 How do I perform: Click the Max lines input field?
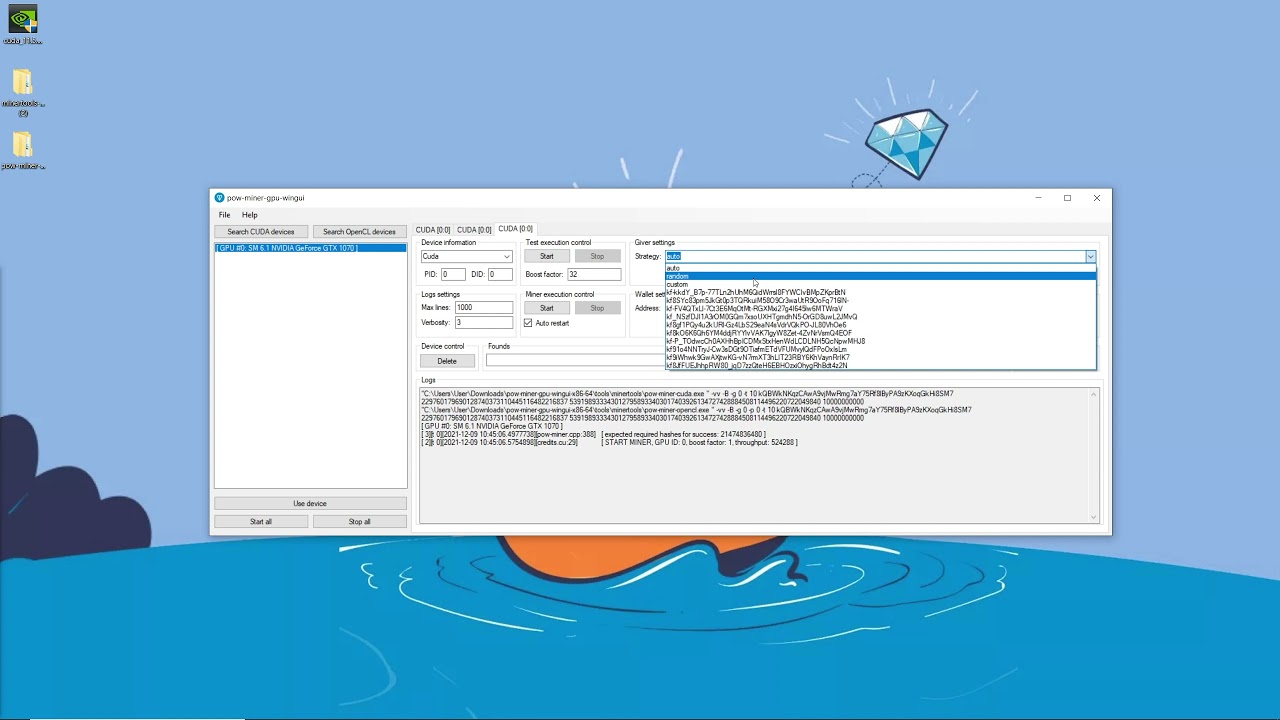484,308
